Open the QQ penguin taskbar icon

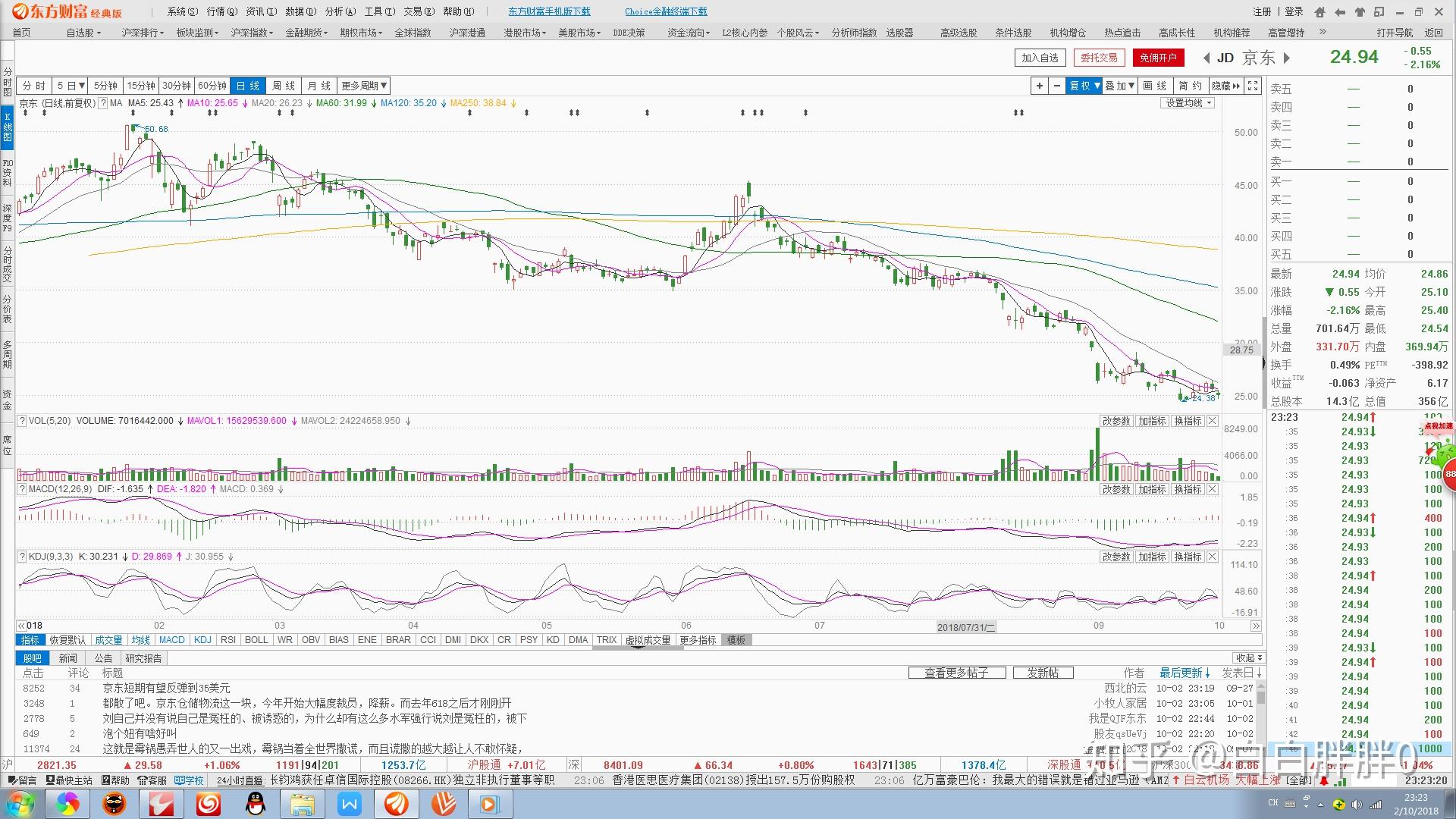click(x=256, y=804)
